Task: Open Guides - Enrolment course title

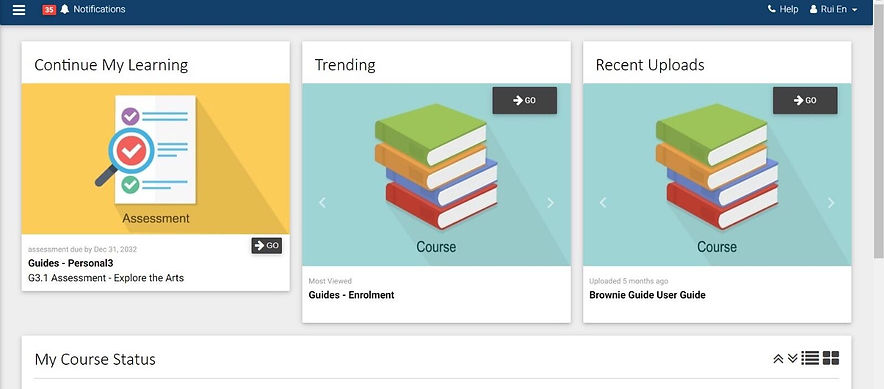Action: 351,295
